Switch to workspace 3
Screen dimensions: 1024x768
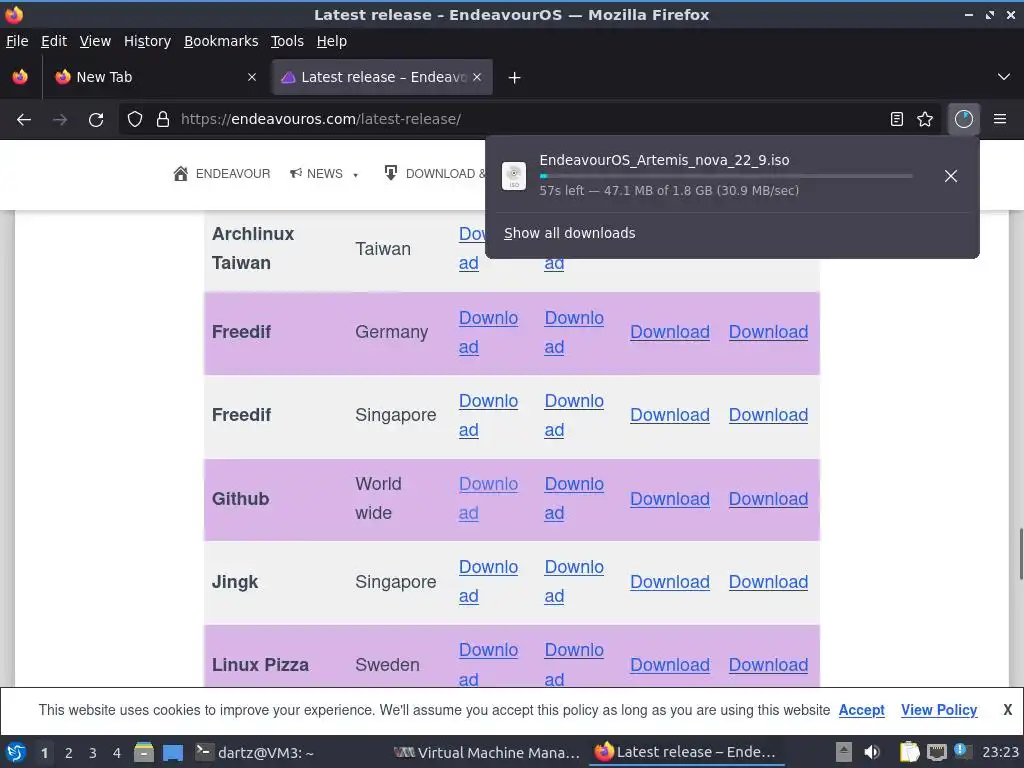point(93,753)
